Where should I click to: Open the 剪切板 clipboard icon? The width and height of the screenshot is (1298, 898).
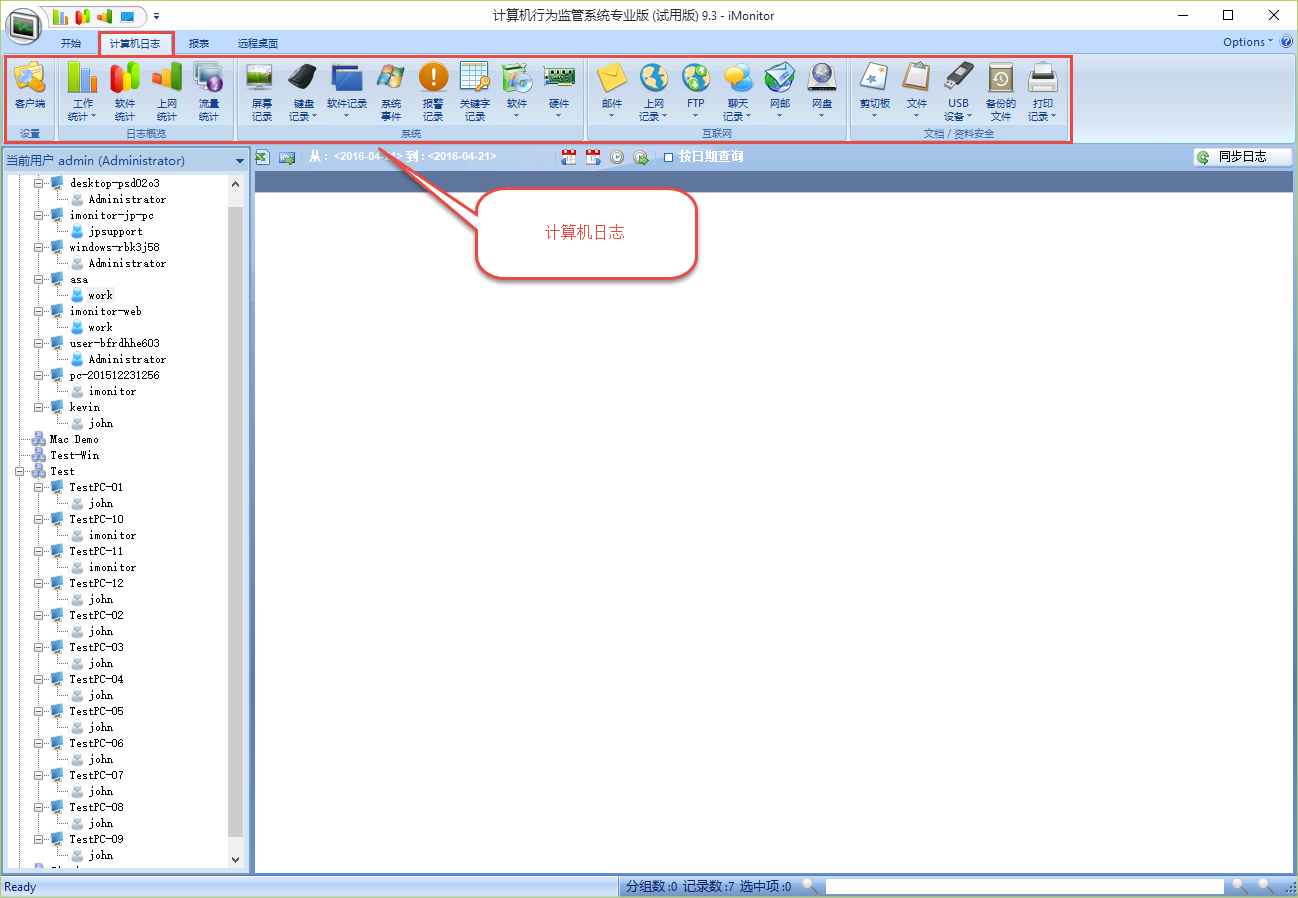click(875, 91)
